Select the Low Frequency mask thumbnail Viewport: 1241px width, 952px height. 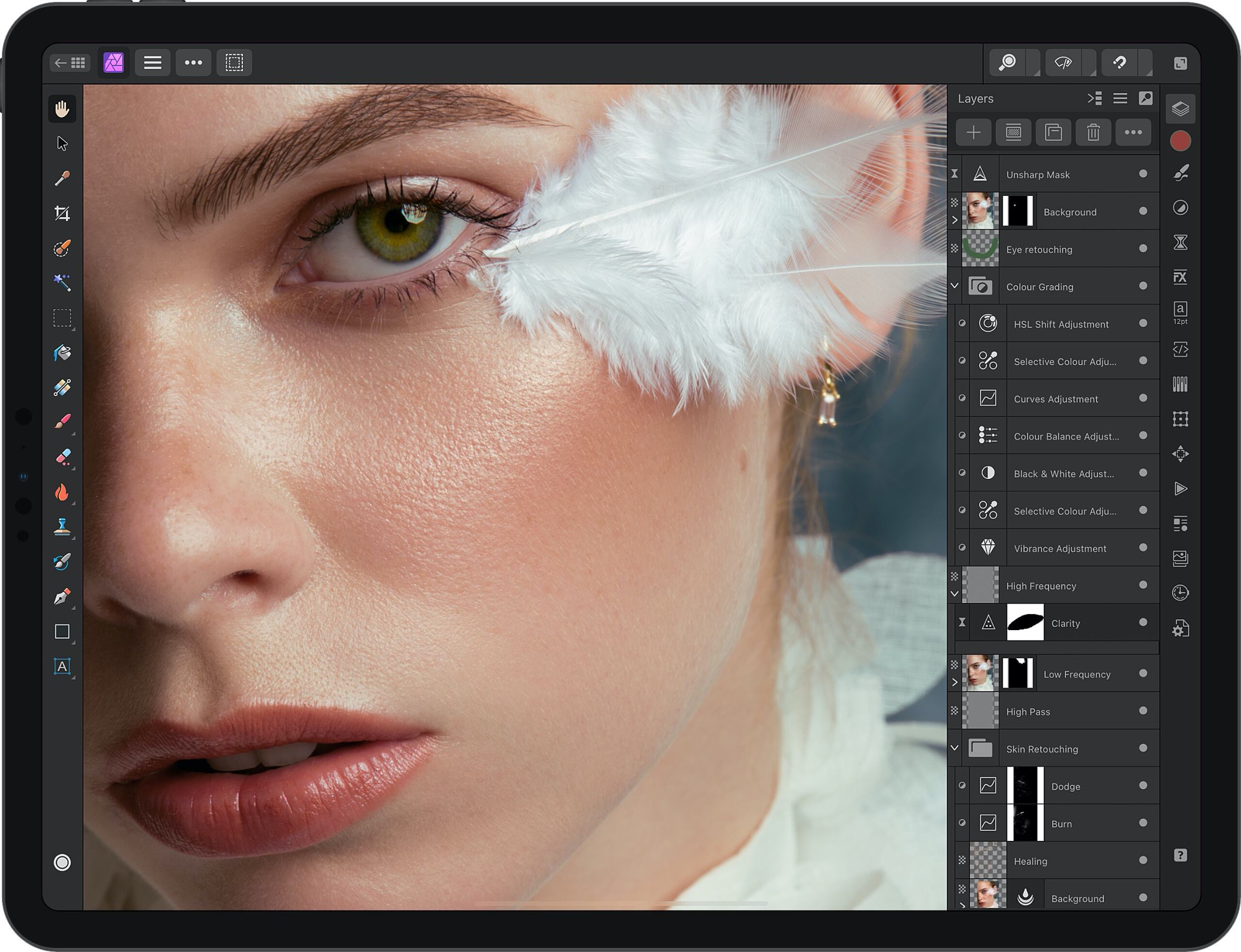click(1018, 673)
